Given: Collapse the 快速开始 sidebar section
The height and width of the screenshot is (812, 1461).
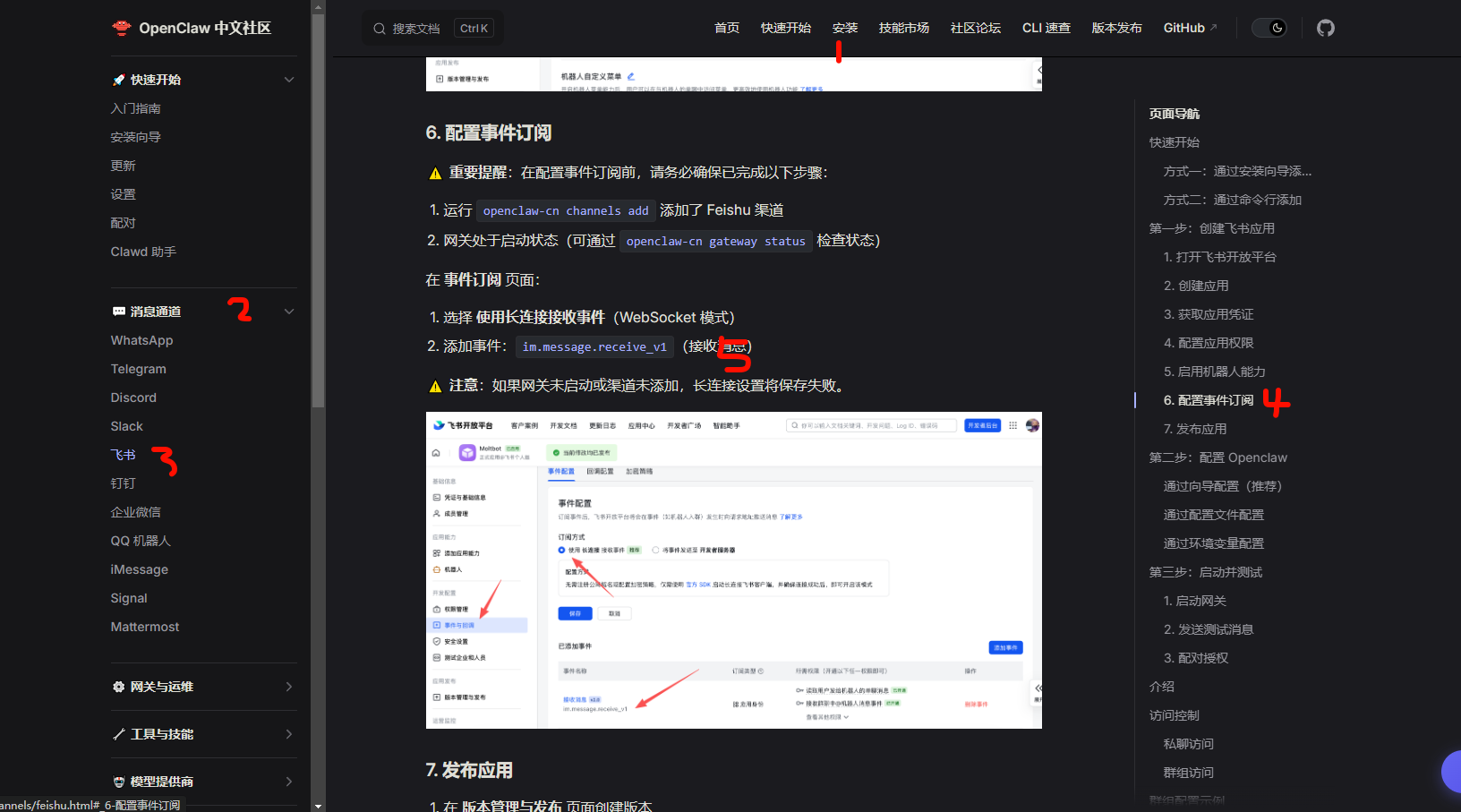Looking at the screenshot, I should (288, 79).
